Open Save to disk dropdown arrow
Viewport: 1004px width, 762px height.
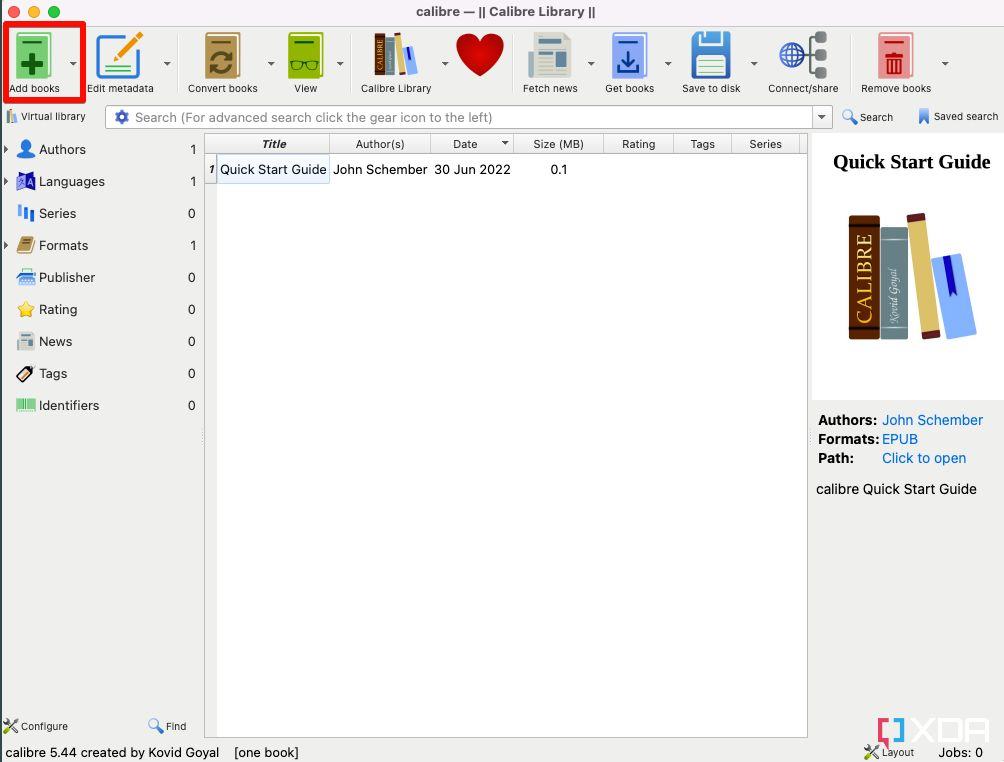754,63
